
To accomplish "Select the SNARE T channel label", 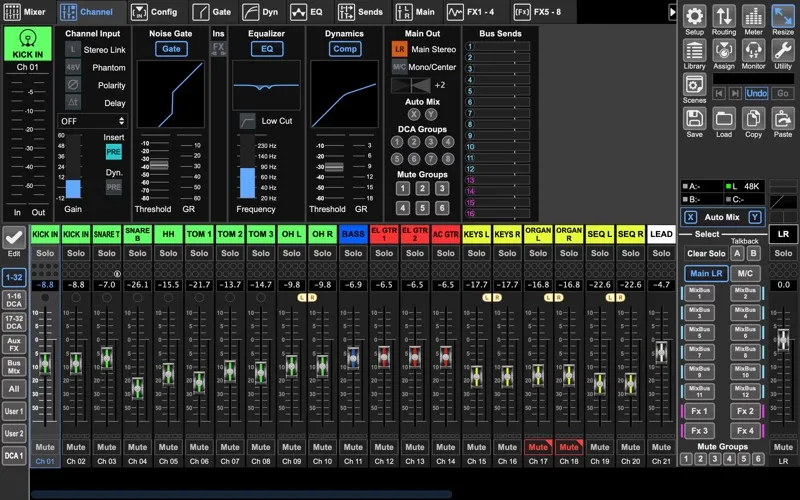I will (x=107, y=234).
